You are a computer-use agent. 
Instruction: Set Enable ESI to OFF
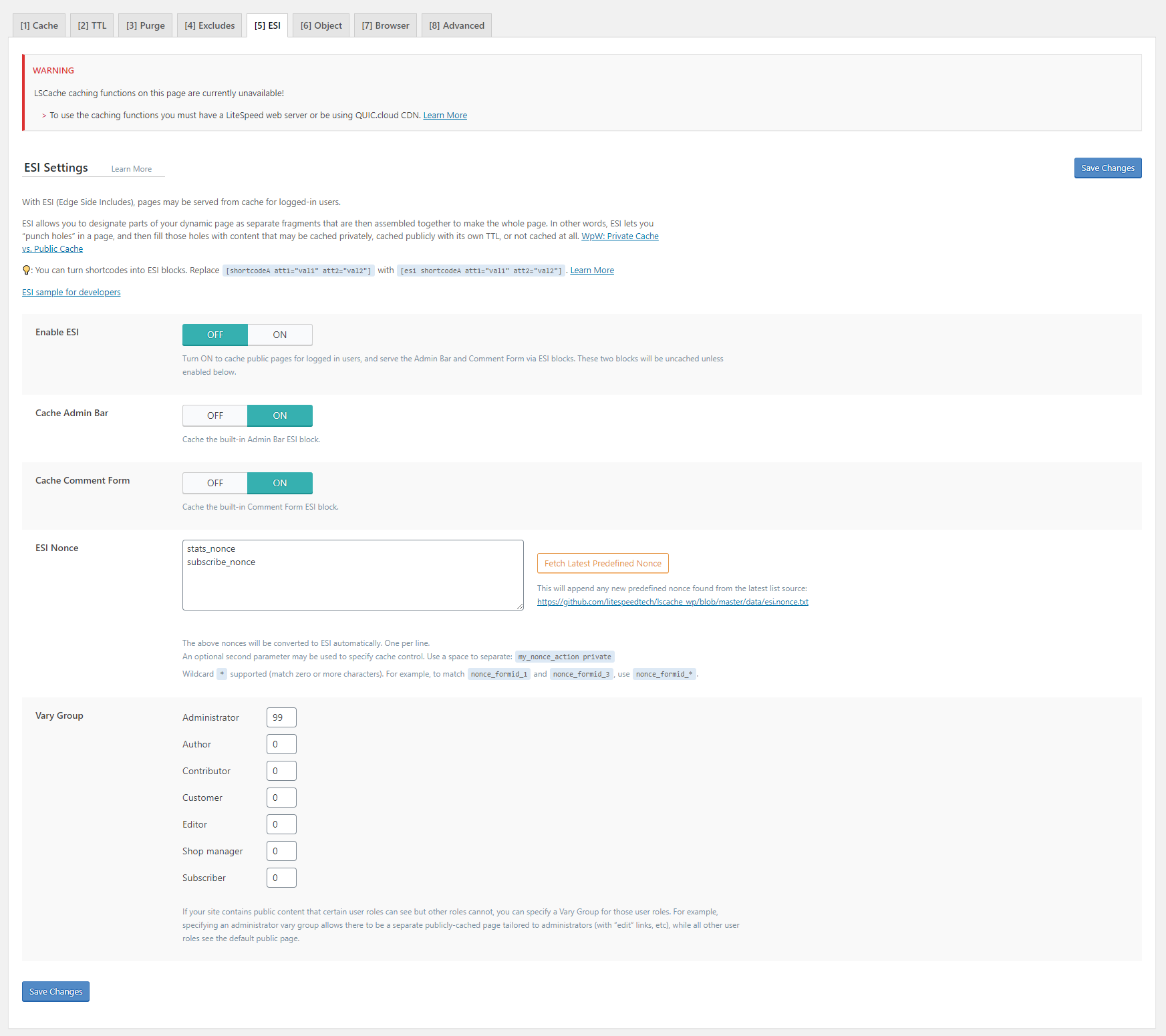[x=215, y=335]
